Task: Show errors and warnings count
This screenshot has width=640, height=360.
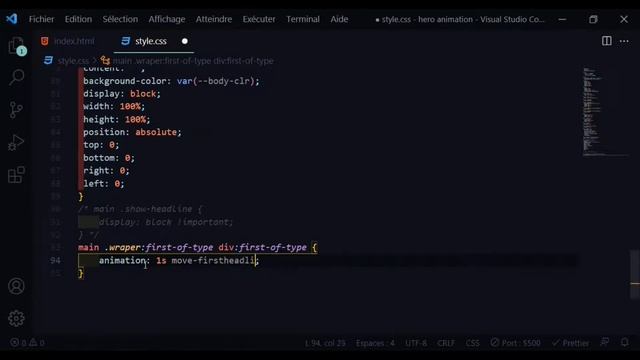Action: (27, 342)
